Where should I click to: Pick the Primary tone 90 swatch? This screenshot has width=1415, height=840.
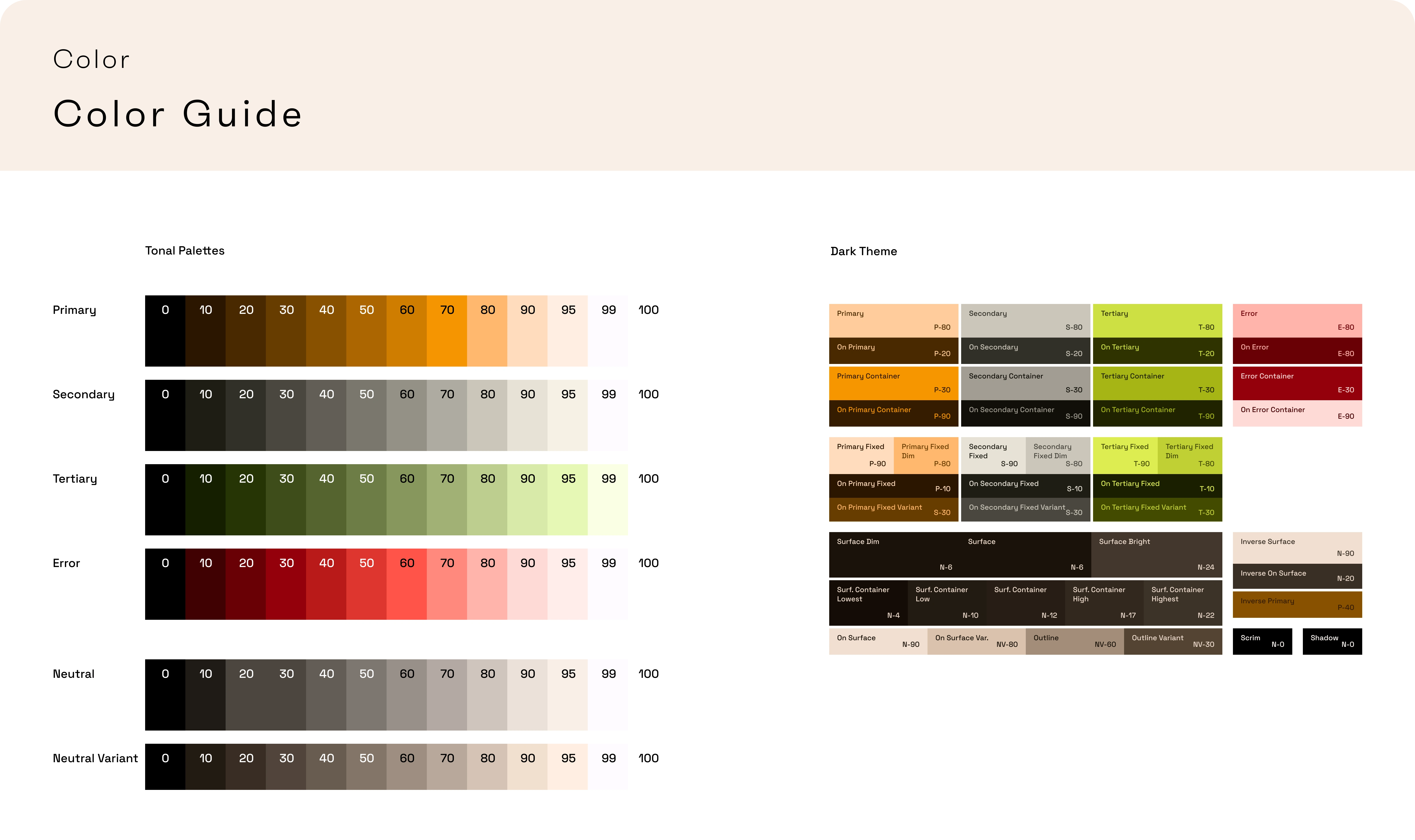click(x=527, y=331)
